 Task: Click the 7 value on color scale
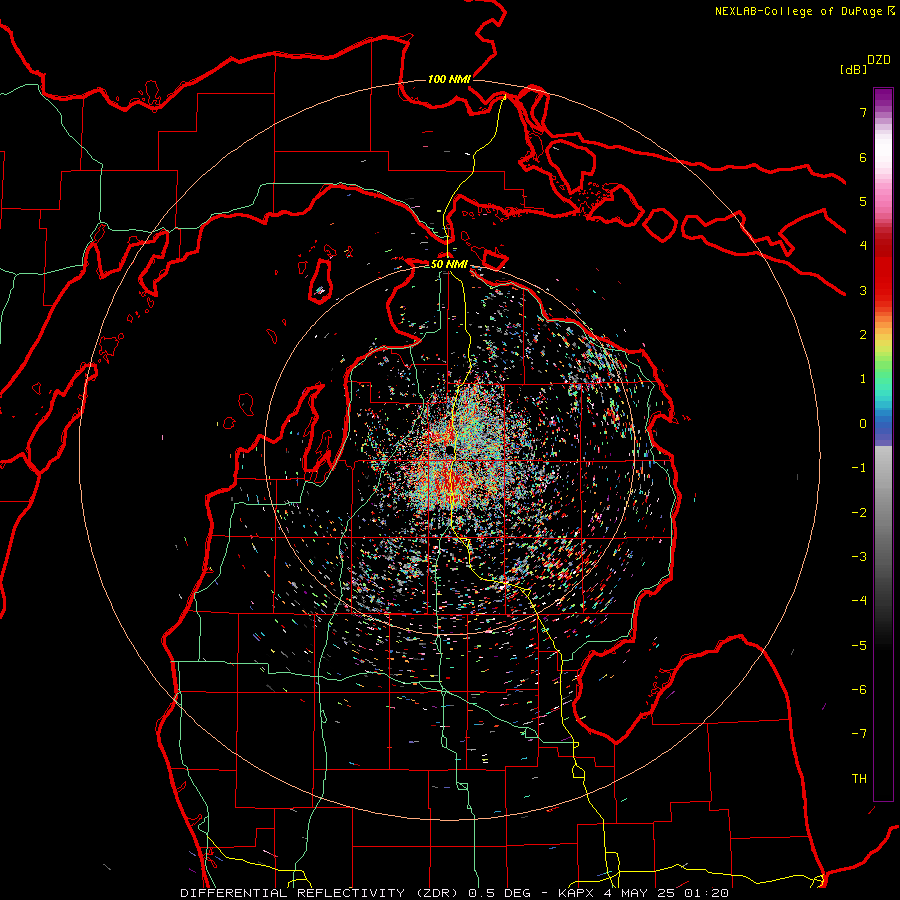[863, 112]
